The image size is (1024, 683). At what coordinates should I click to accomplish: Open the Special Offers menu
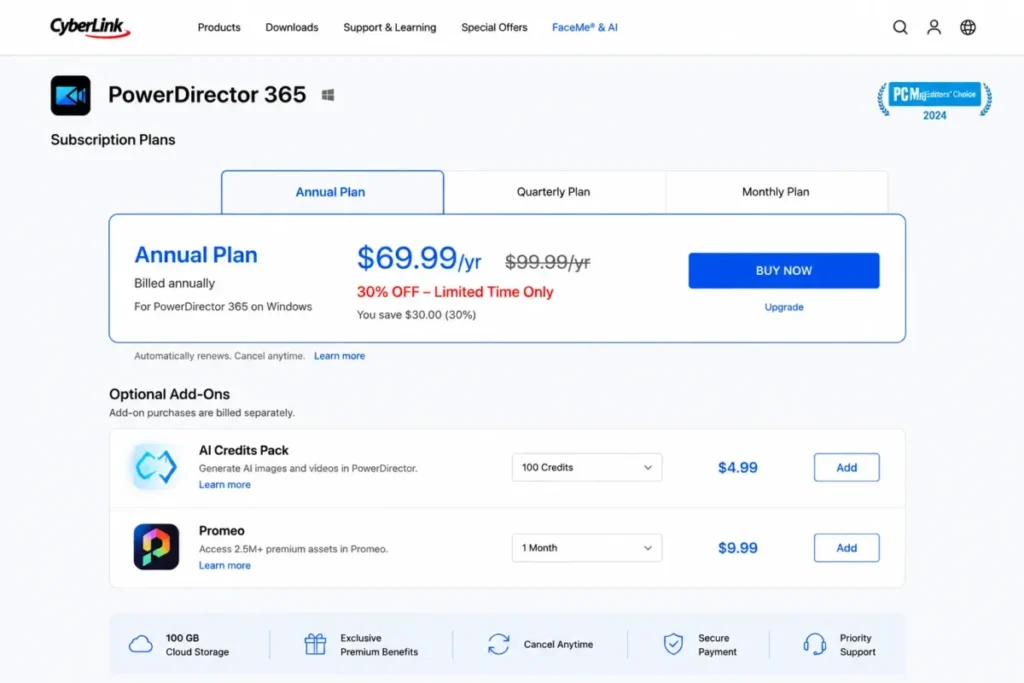(x=494, y=27)
